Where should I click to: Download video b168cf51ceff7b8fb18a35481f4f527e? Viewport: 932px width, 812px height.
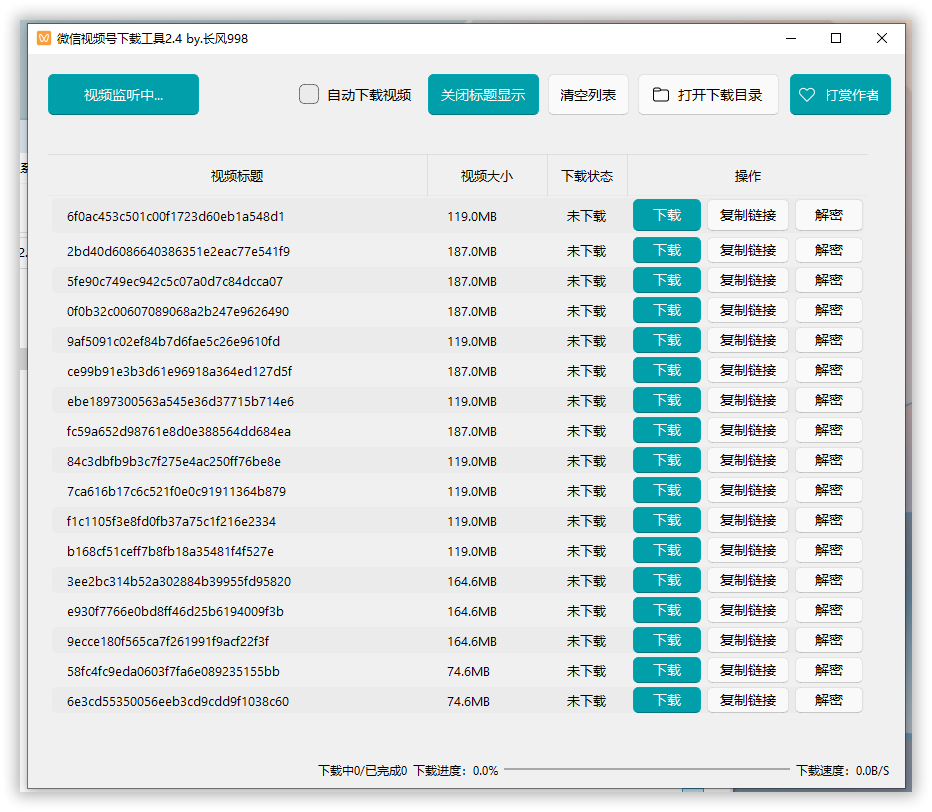(667, 550)
